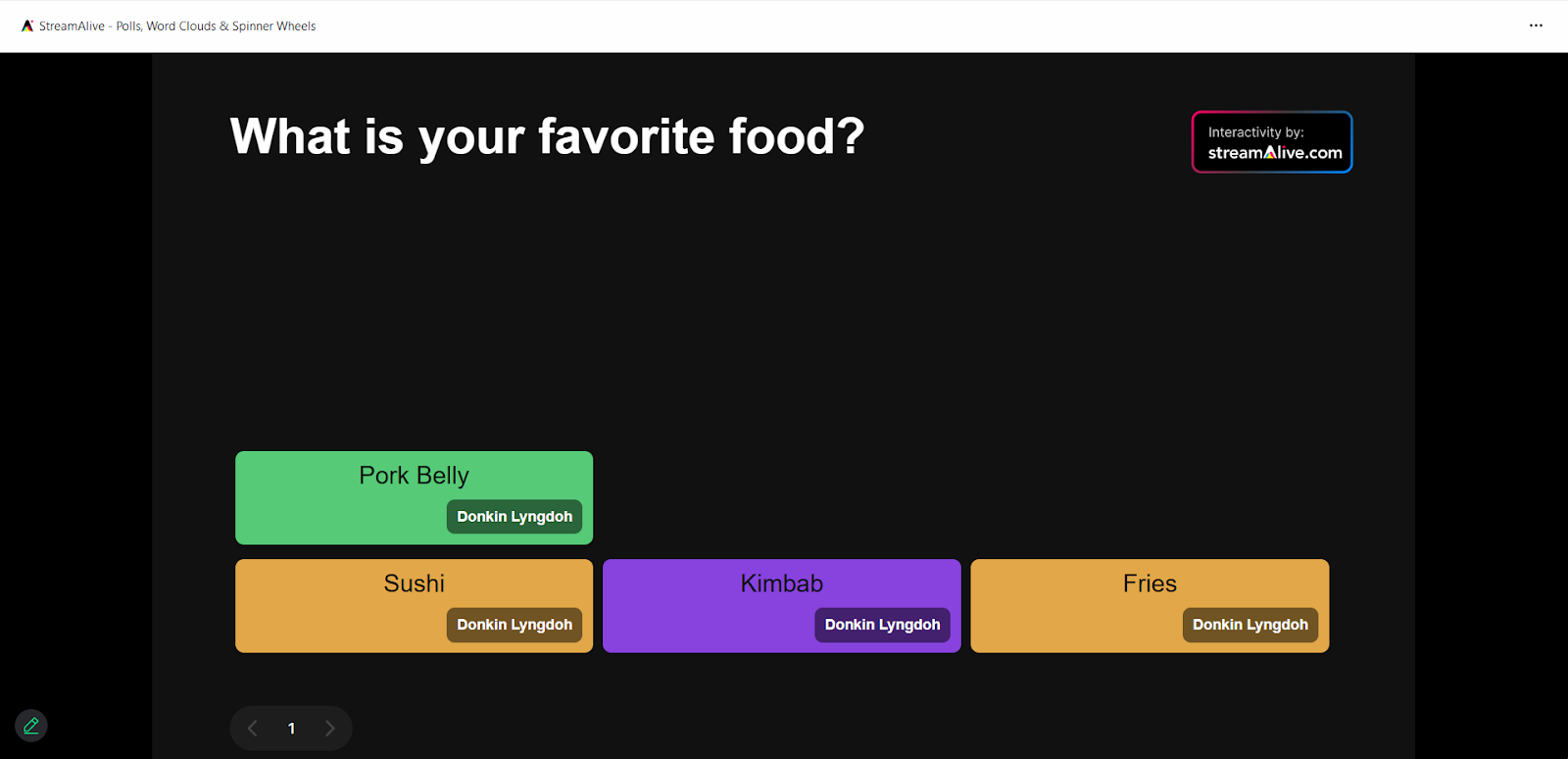Select the Kimbab response card

(781, 605)
